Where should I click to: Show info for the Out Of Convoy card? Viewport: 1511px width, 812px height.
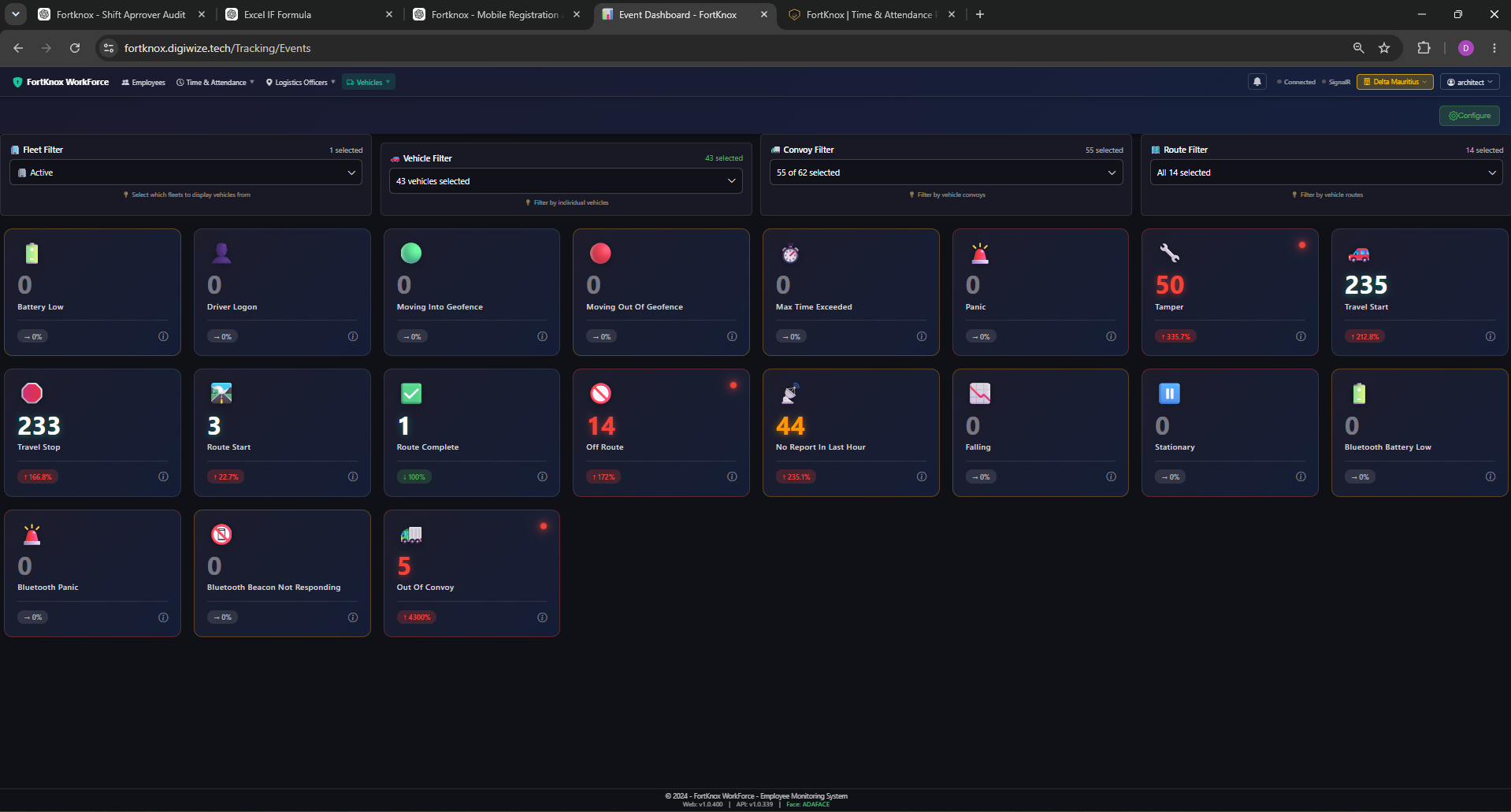pyautogui.click(x=542, y=617)
